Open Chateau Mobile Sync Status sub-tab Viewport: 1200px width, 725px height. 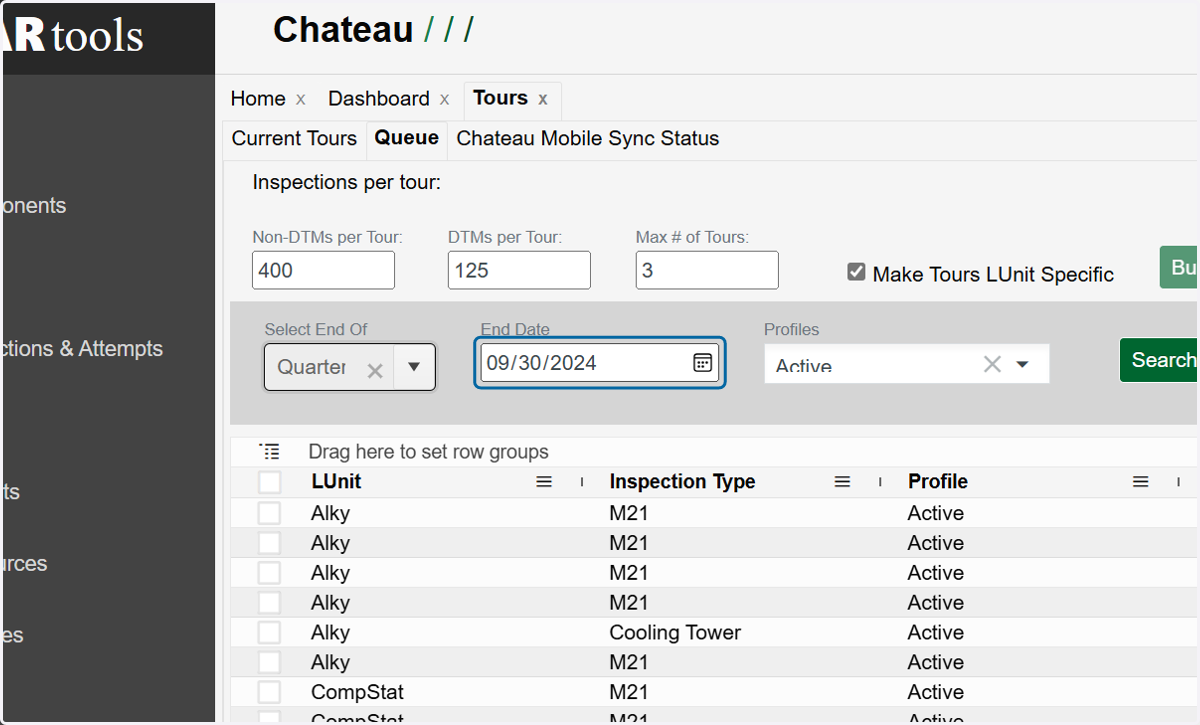(x=588, y=139)
